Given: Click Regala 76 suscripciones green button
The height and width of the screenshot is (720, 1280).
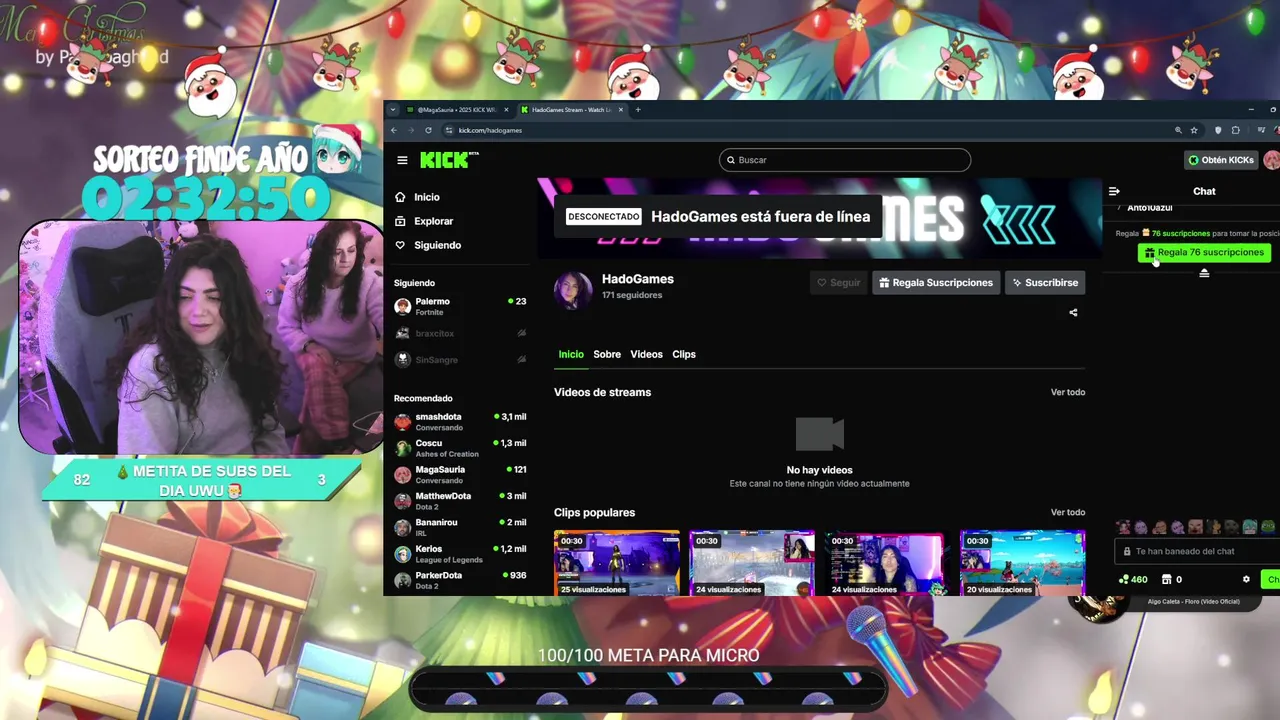Looking at the screenshot, I should (x=1204, y=253).
